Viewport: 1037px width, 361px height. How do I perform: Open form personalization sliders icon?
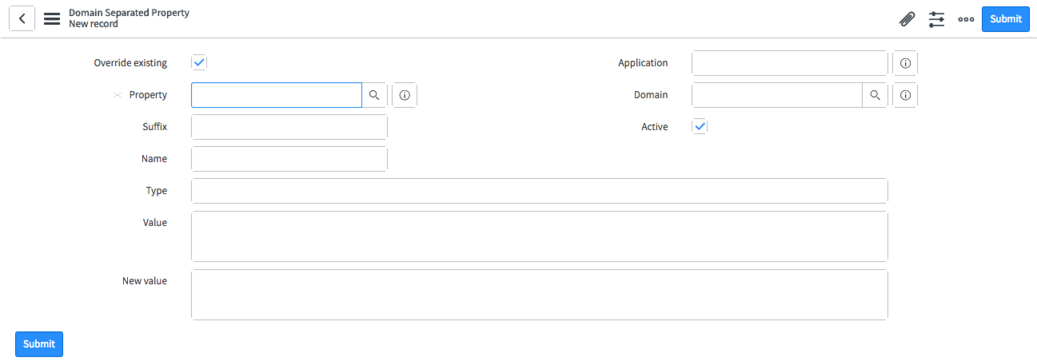click(936, 19)
